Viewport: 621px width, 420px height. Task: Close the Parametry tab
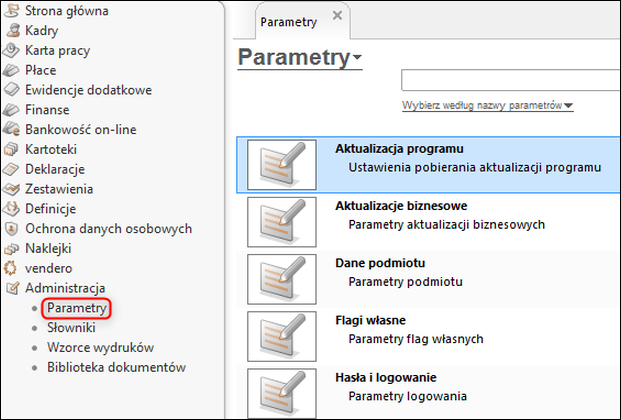point(337,16)
